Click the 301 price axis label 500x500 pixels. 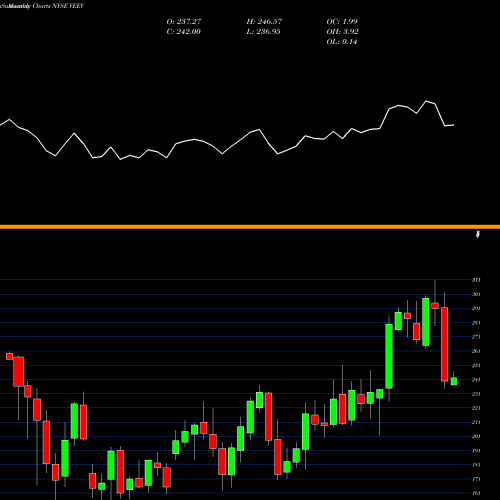tap(476, 294)
